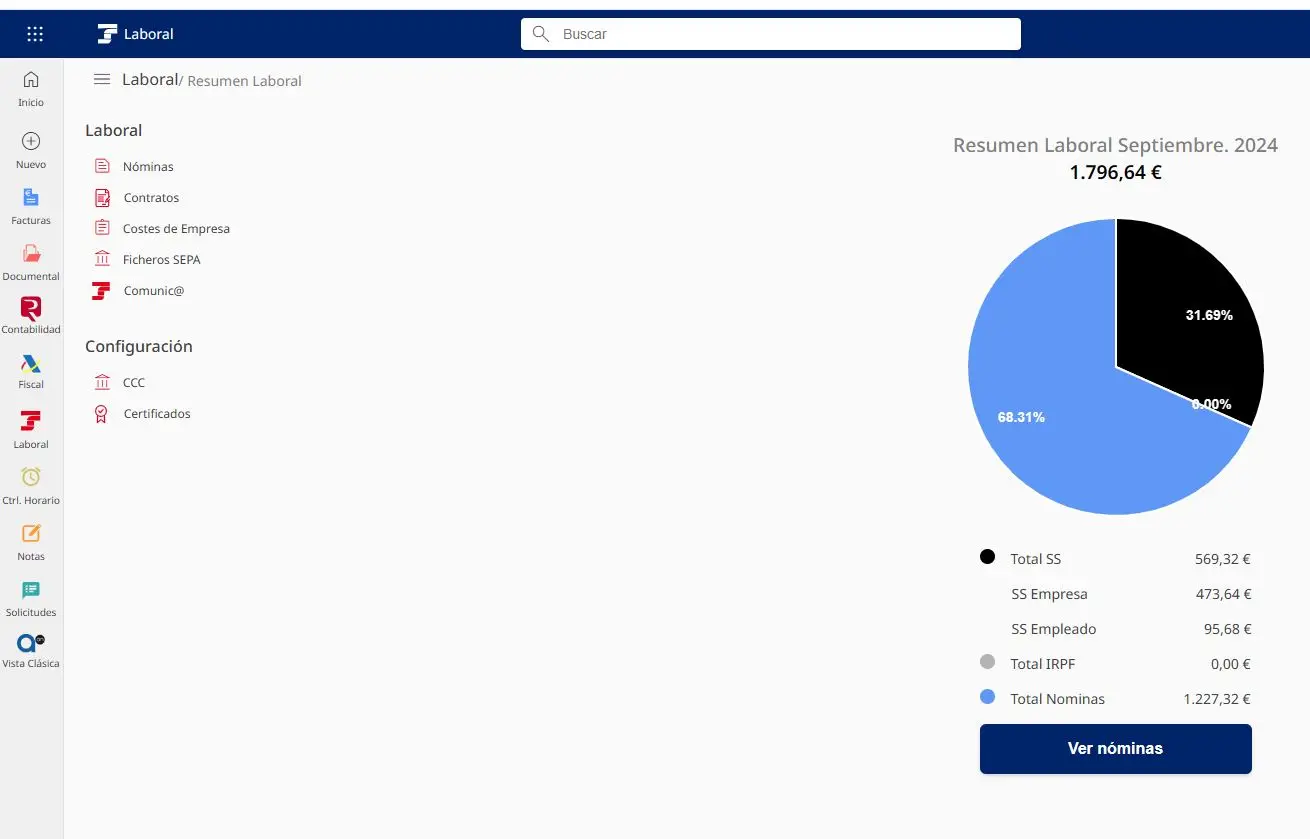The width and height of the screenshot is (1310, 839).
Task: Click the blue Total Nominas legend dot
Action: (x=988, y=697)
